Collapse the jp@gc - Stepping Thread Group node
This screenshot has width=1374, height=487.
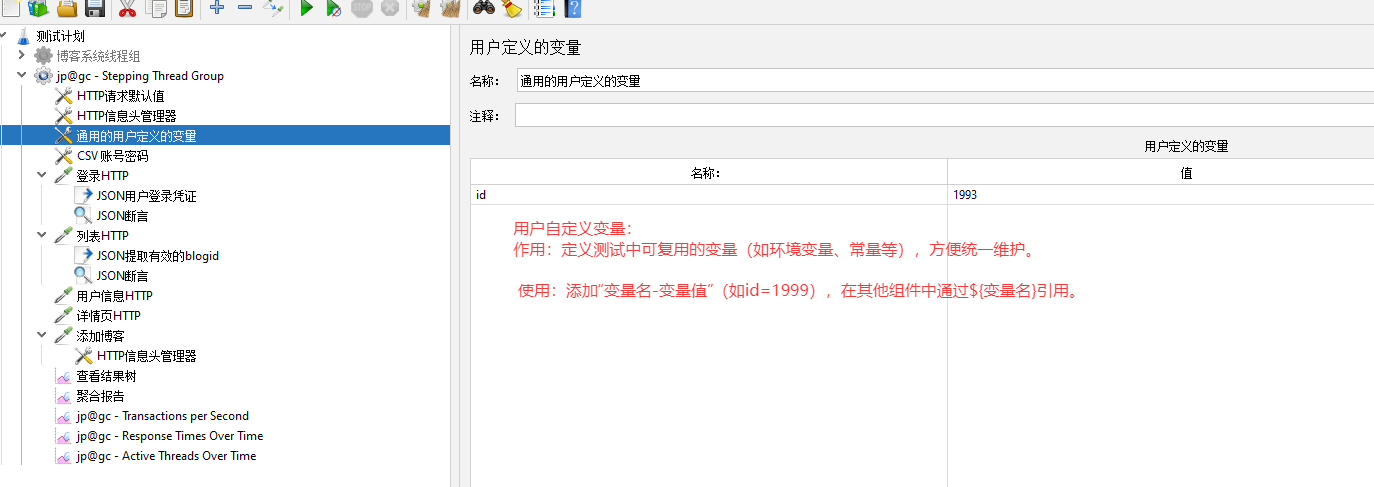22,75
